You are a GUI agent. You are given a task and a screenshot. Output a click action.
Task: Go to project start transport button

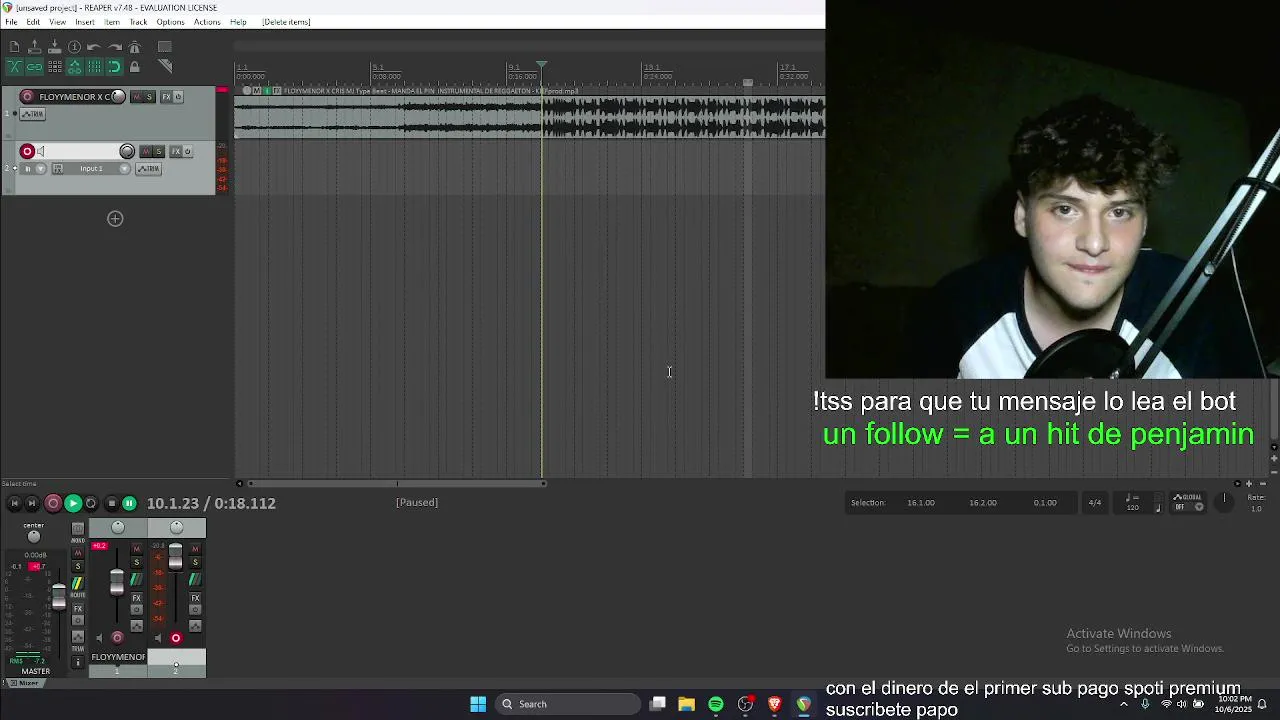point(14,504)
